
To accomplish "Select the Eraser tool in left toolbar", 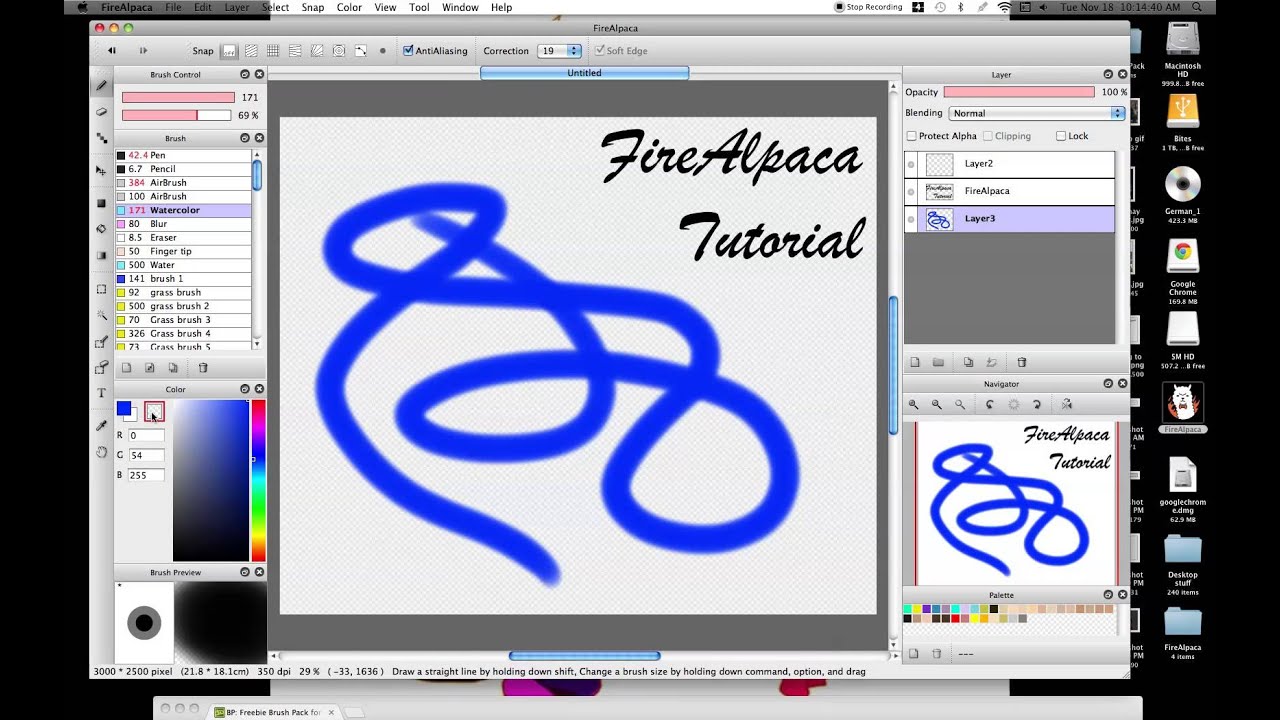I will pos(101,112).
